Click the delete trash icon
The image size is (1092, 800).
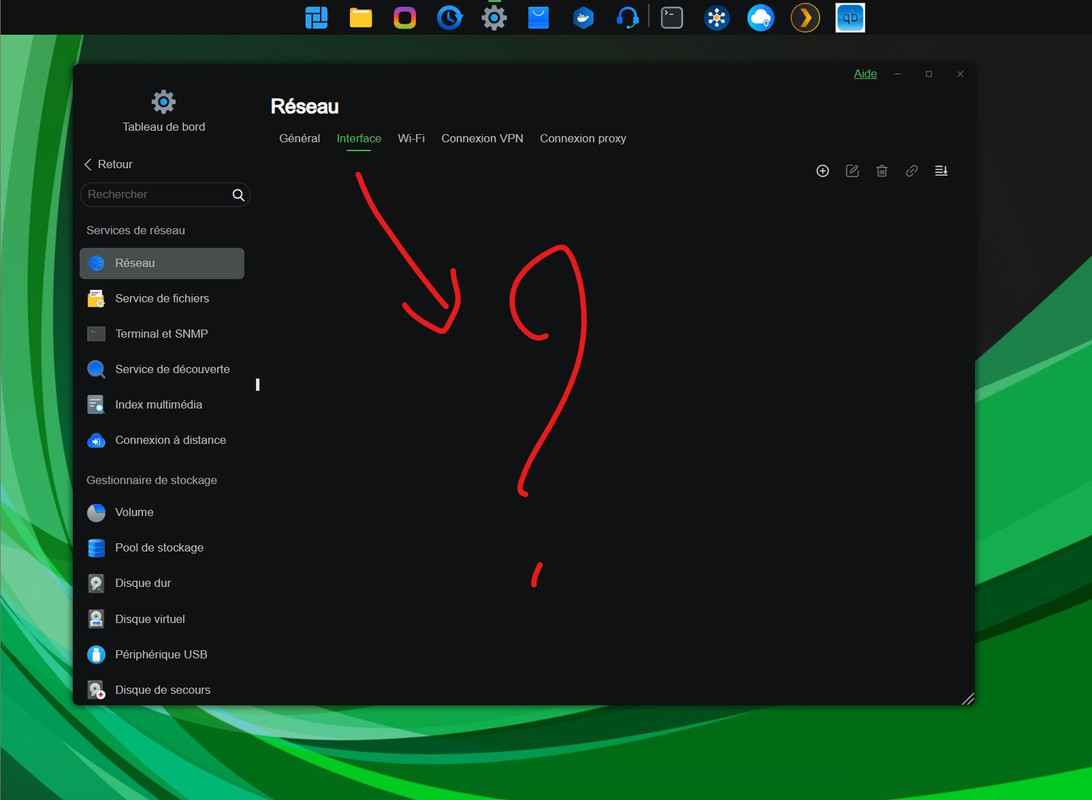(882, 171)
